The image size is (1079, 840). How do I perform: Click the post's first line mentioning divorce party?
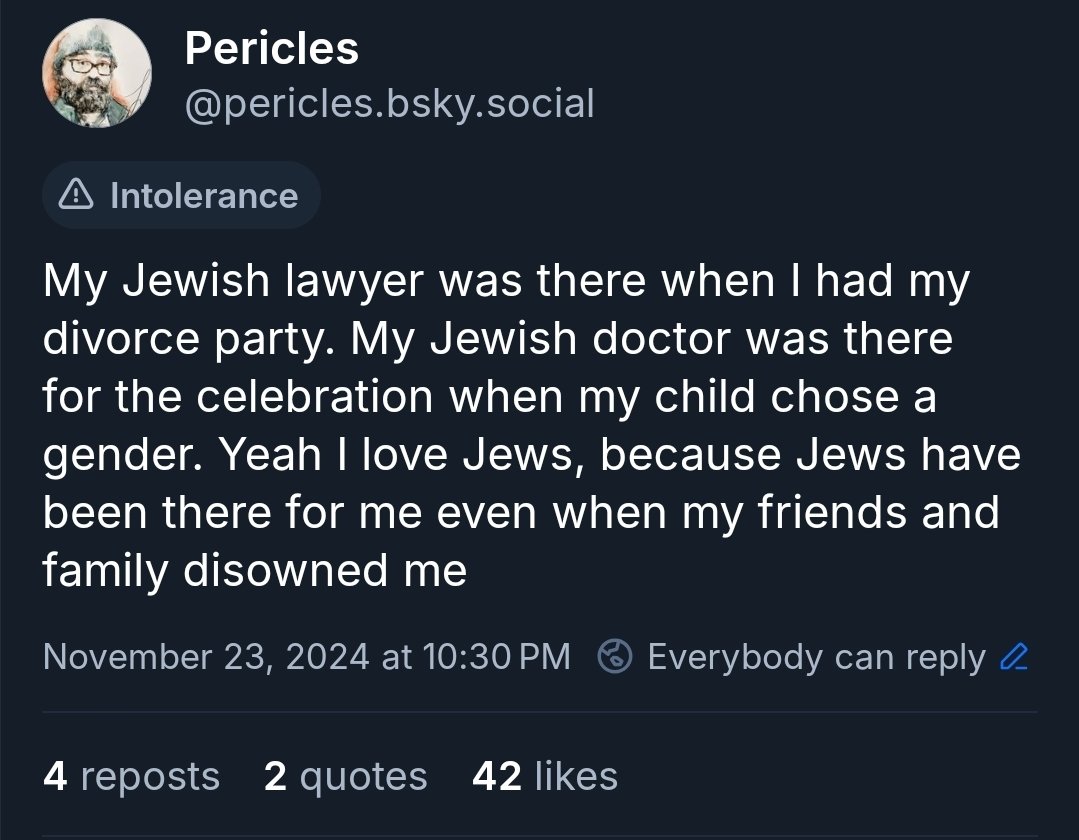pyautogui.click(x=506, y=281)
